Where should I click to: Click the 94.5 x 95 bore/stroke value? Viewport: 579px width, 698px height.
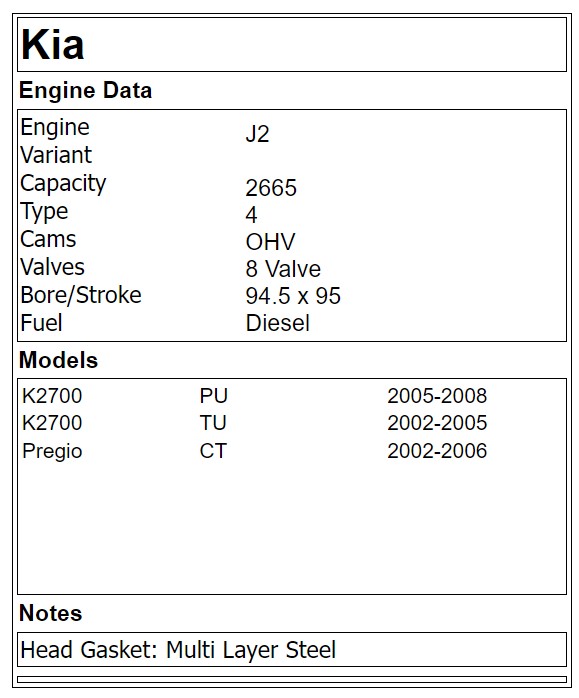(x=293, y=296)
